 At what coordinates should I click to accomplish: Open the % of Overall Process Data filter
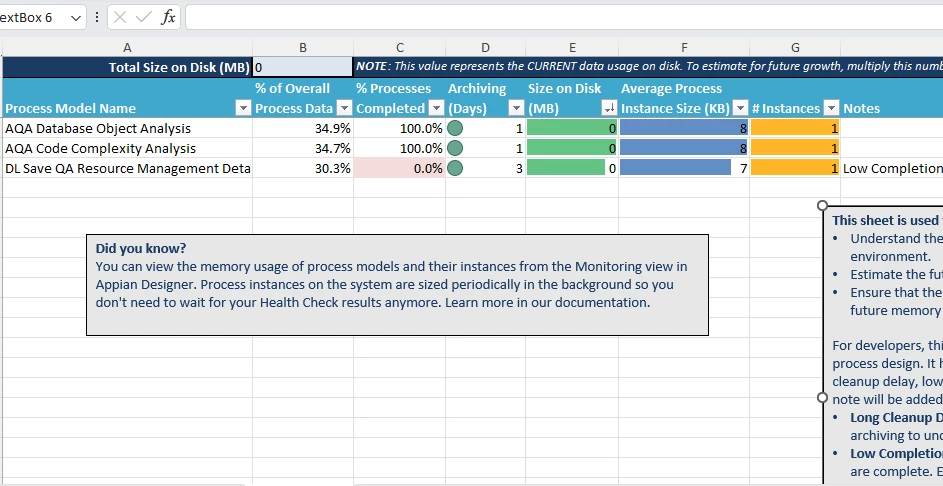tap(344, 108)
